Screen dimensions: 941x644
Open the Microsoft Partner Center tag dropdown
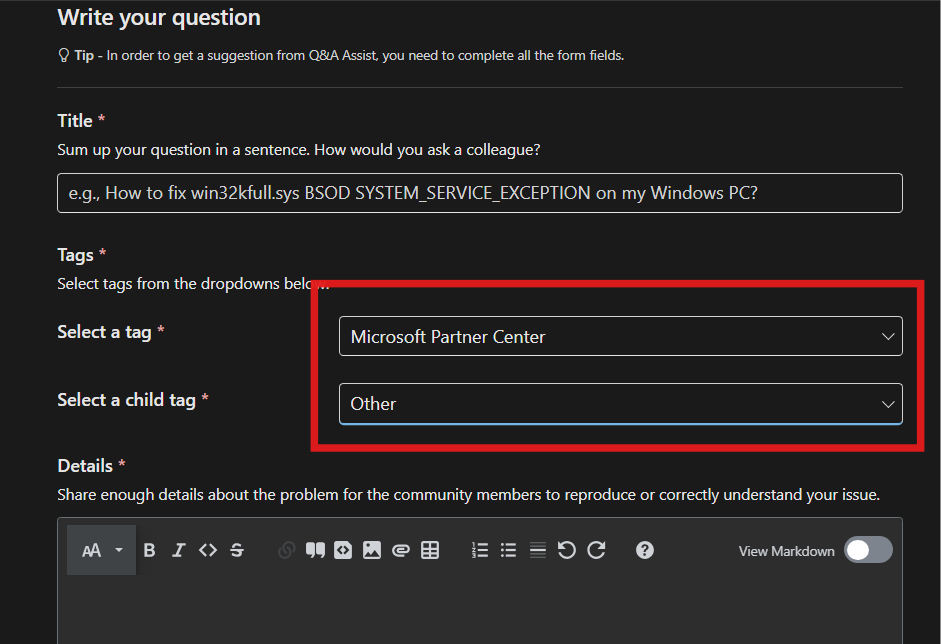pyautogui.click(x=621, y=336)
